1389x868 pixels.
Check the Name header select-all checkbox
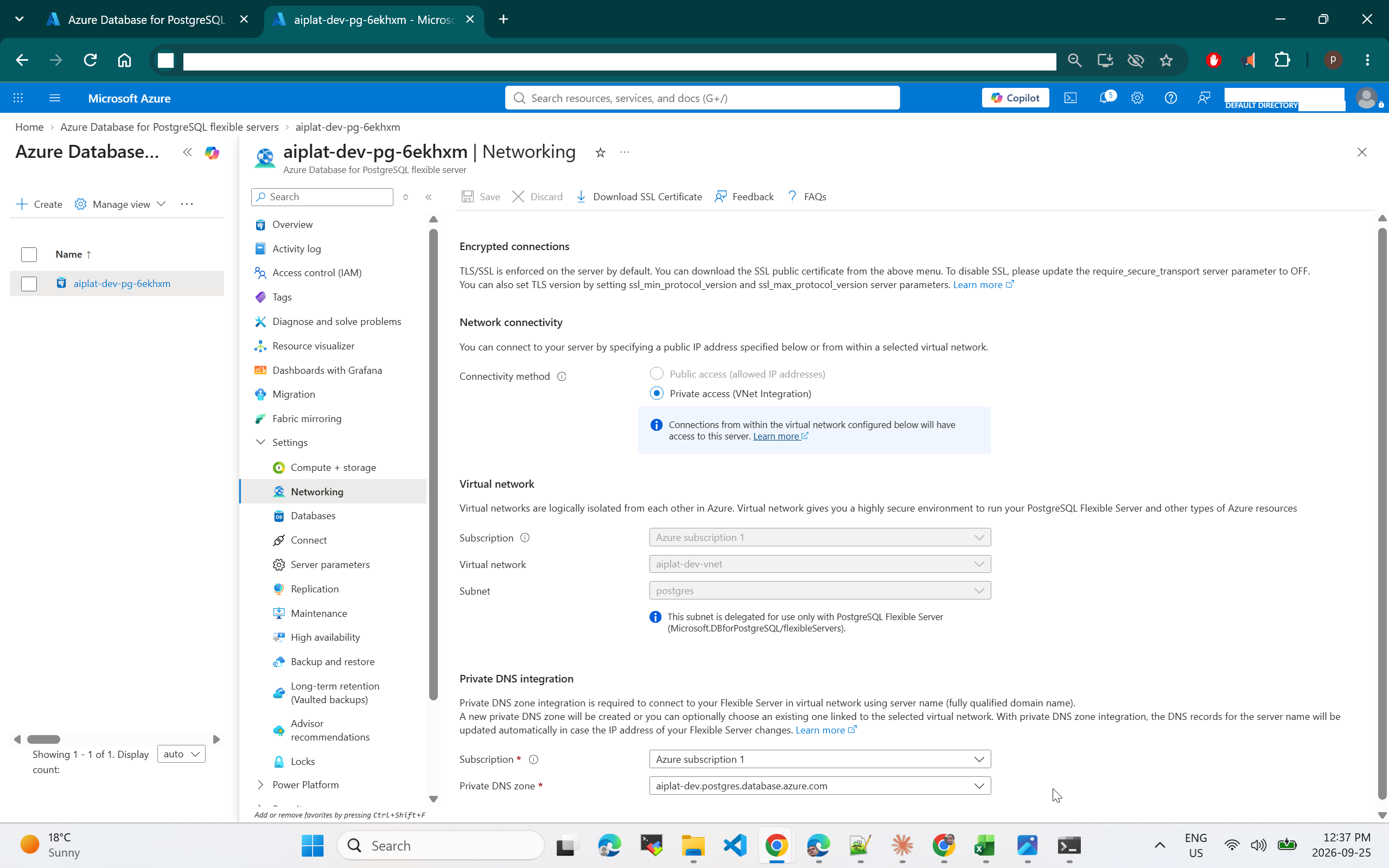[29, 254]
